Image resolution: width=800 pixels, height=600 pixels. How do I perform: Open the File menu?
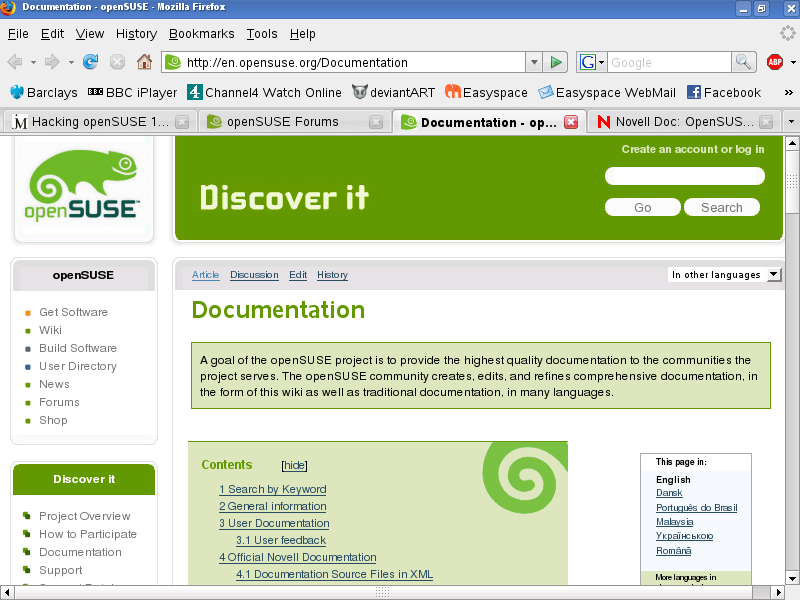pyautogui.click(x=18, y=34)
